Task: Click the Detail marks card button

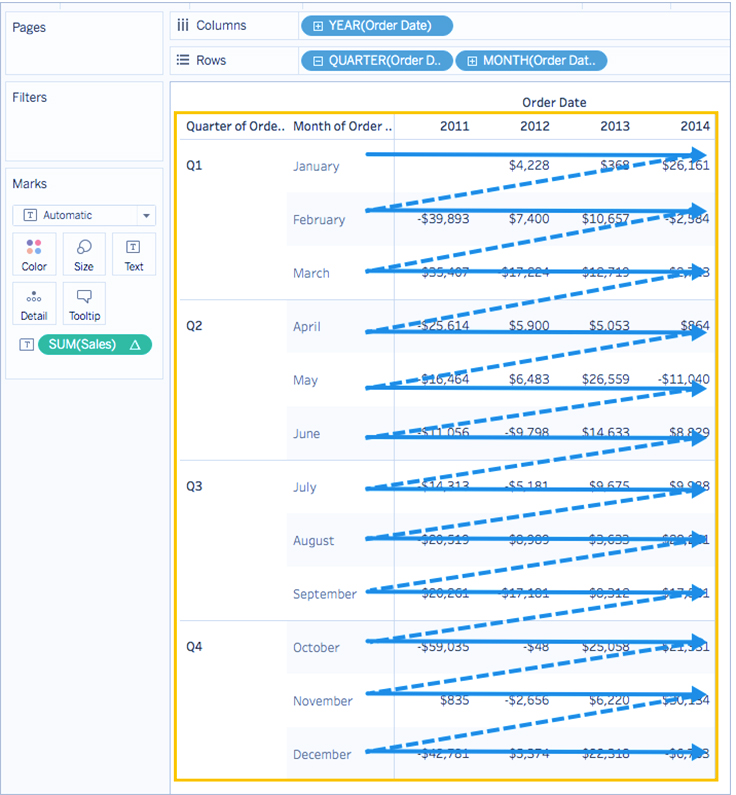Action: (34, 304)
